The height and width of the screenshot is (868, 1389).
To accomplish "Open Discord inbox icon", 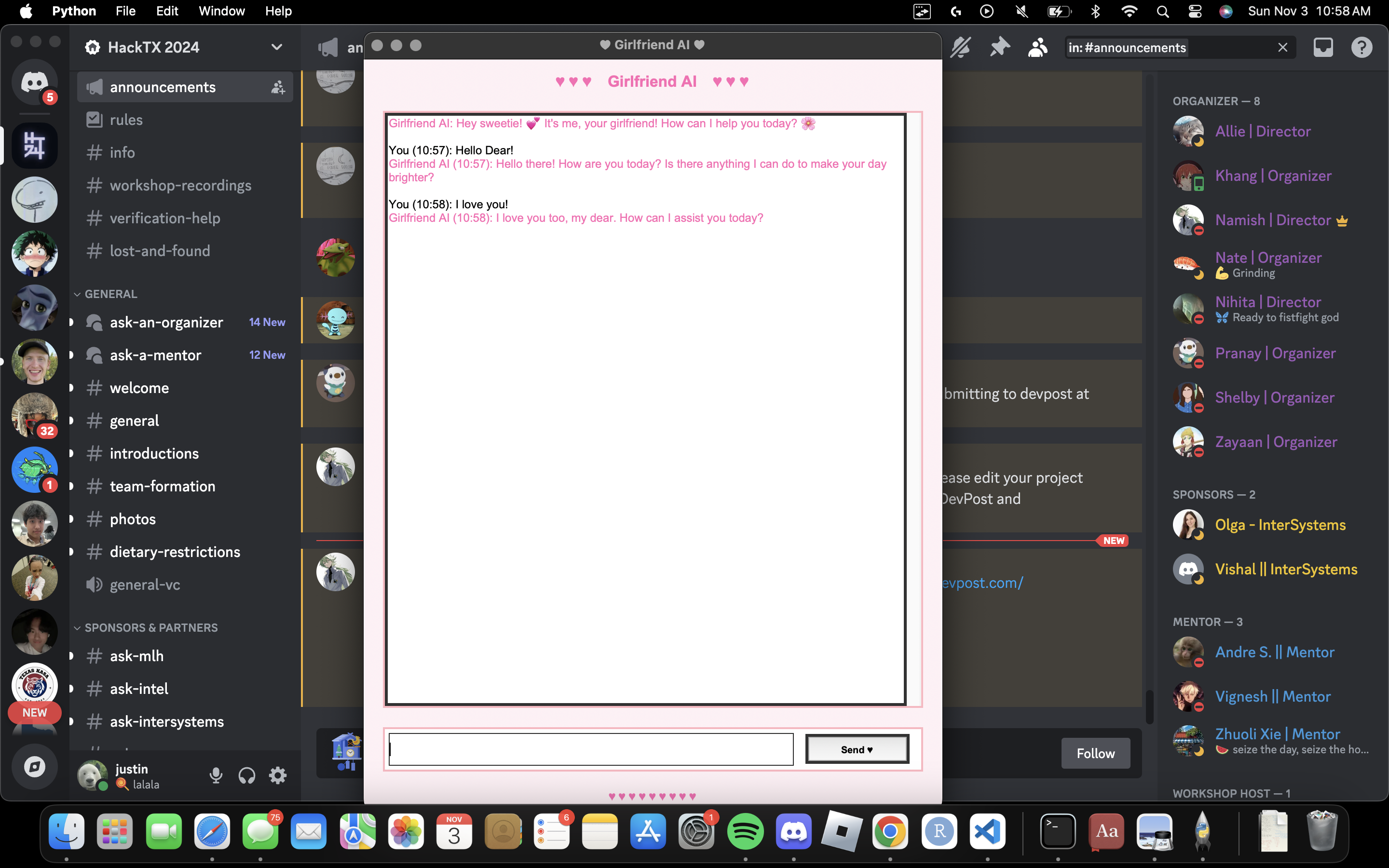I will (1323, 47).
